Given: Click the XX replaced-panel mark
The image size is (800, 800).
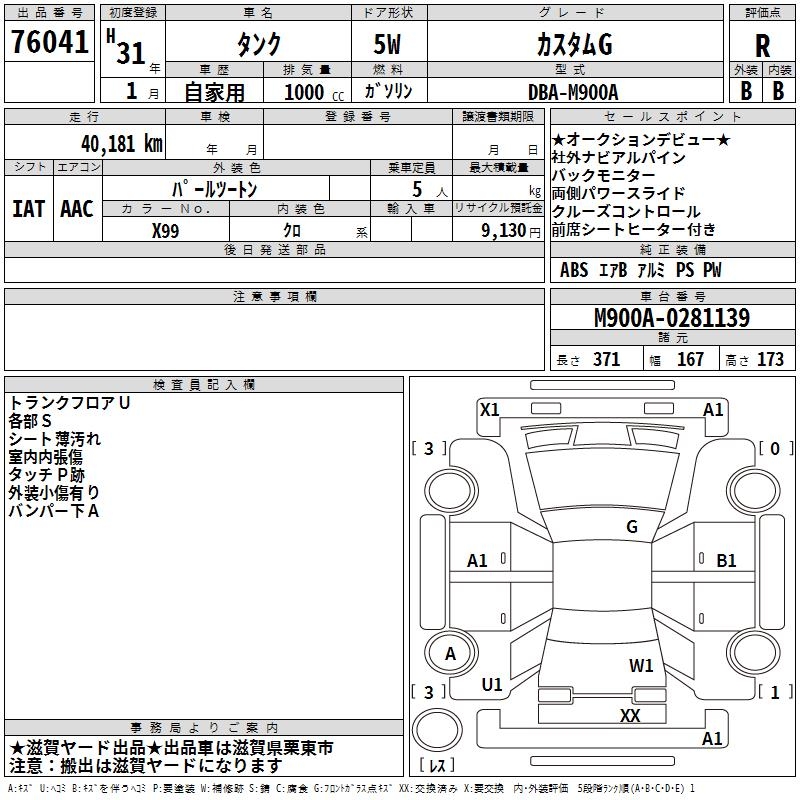Looking at the screenshot, I should (630, 715).
